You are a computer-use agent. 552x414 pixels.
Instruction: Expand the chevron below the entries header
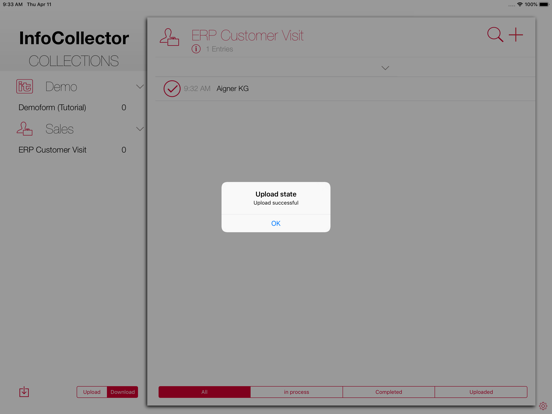[x=385, y=68]
